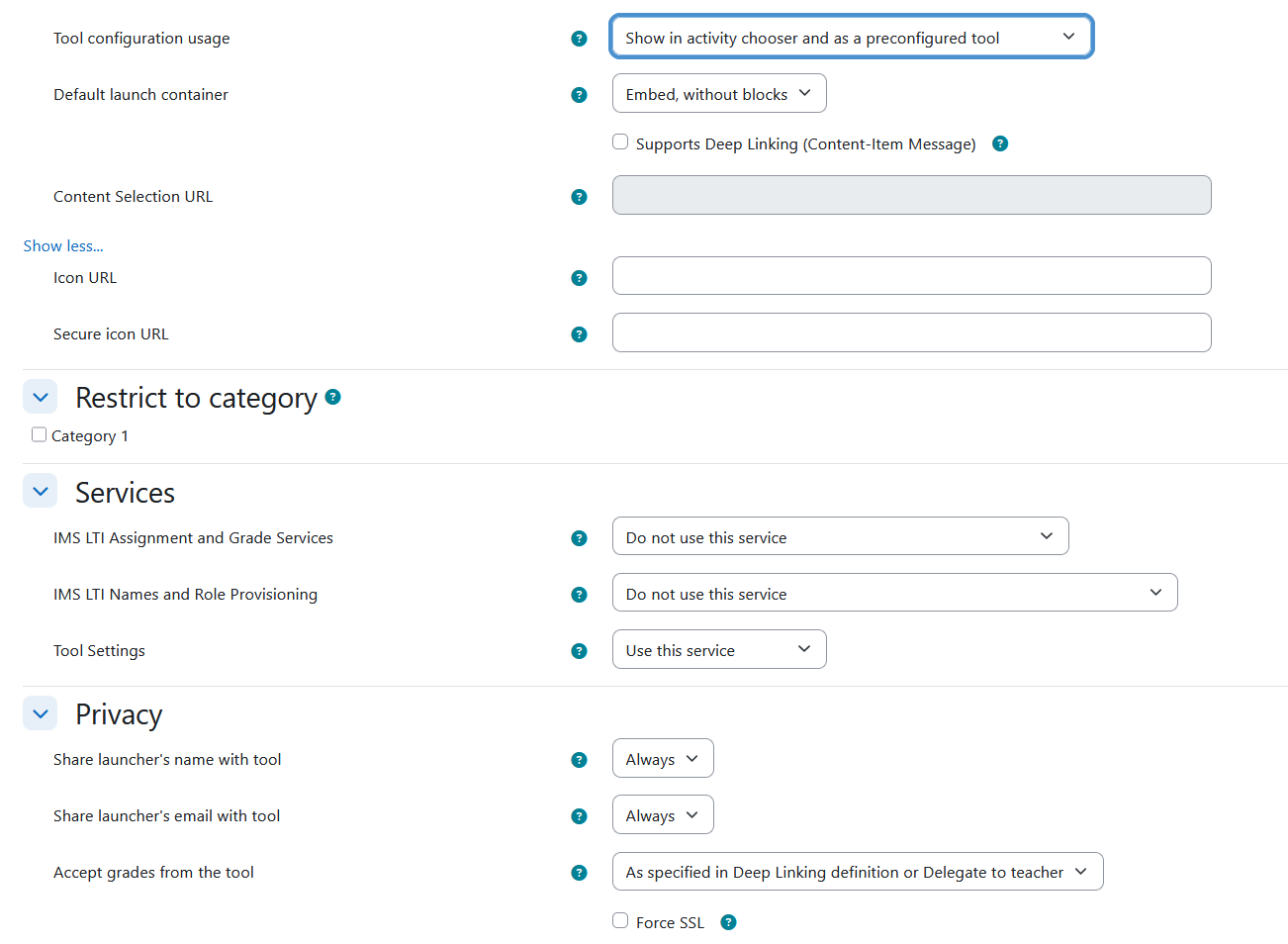Viewport: 1288px width, 944px height.
Task: Collapse the Privacy section
Action: point(41,713)
